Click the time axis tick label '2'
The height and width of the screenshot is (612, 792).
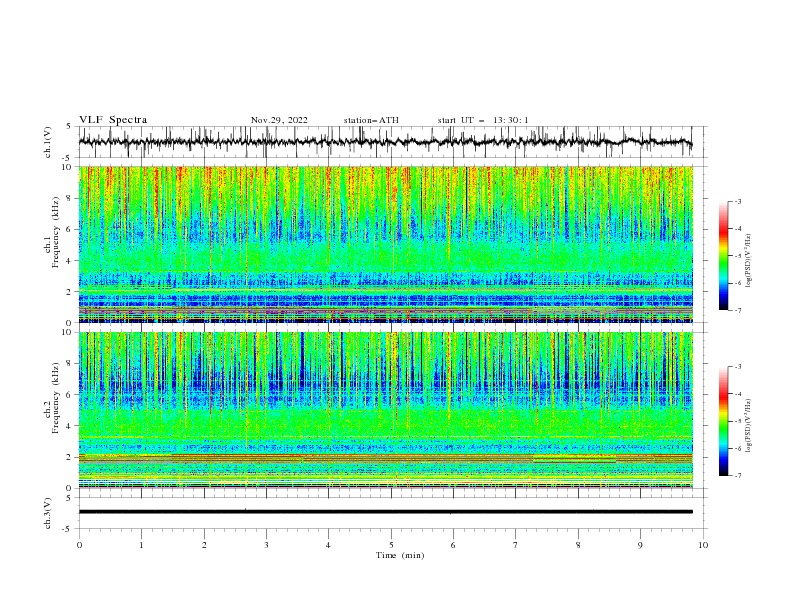click(204, 545)
